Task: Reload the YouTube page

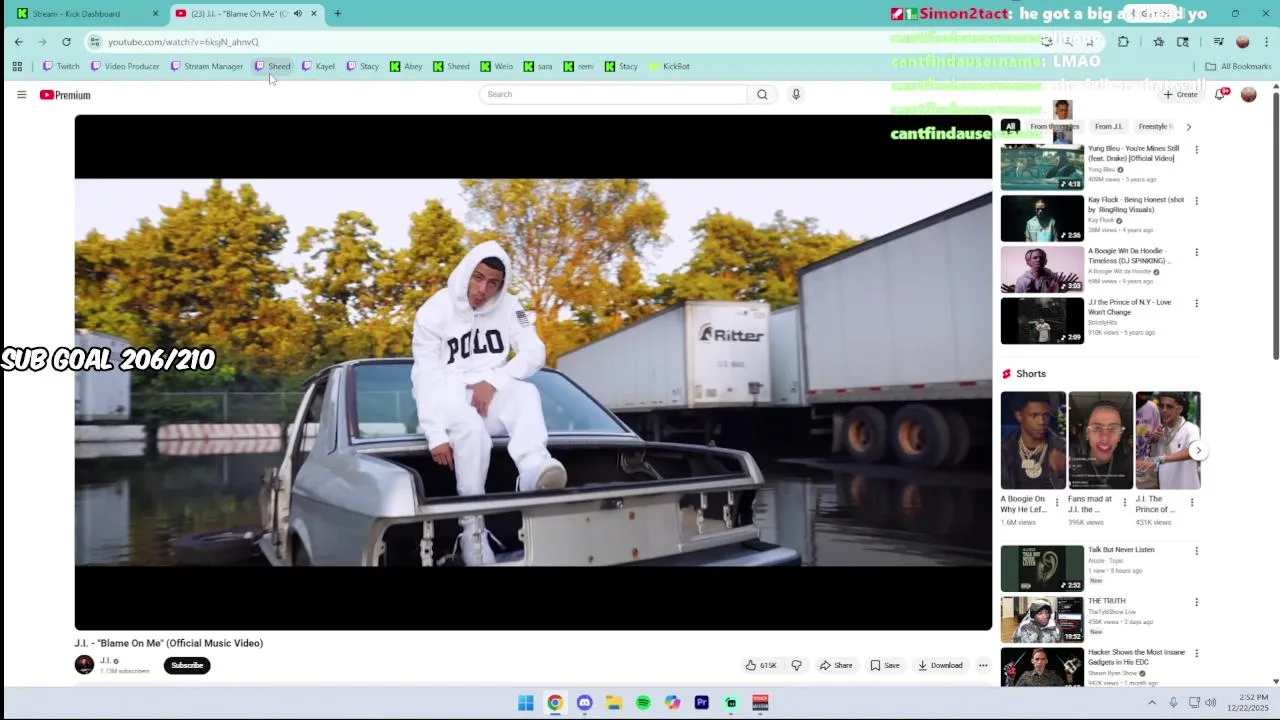Action: click(x=66, y=42)
